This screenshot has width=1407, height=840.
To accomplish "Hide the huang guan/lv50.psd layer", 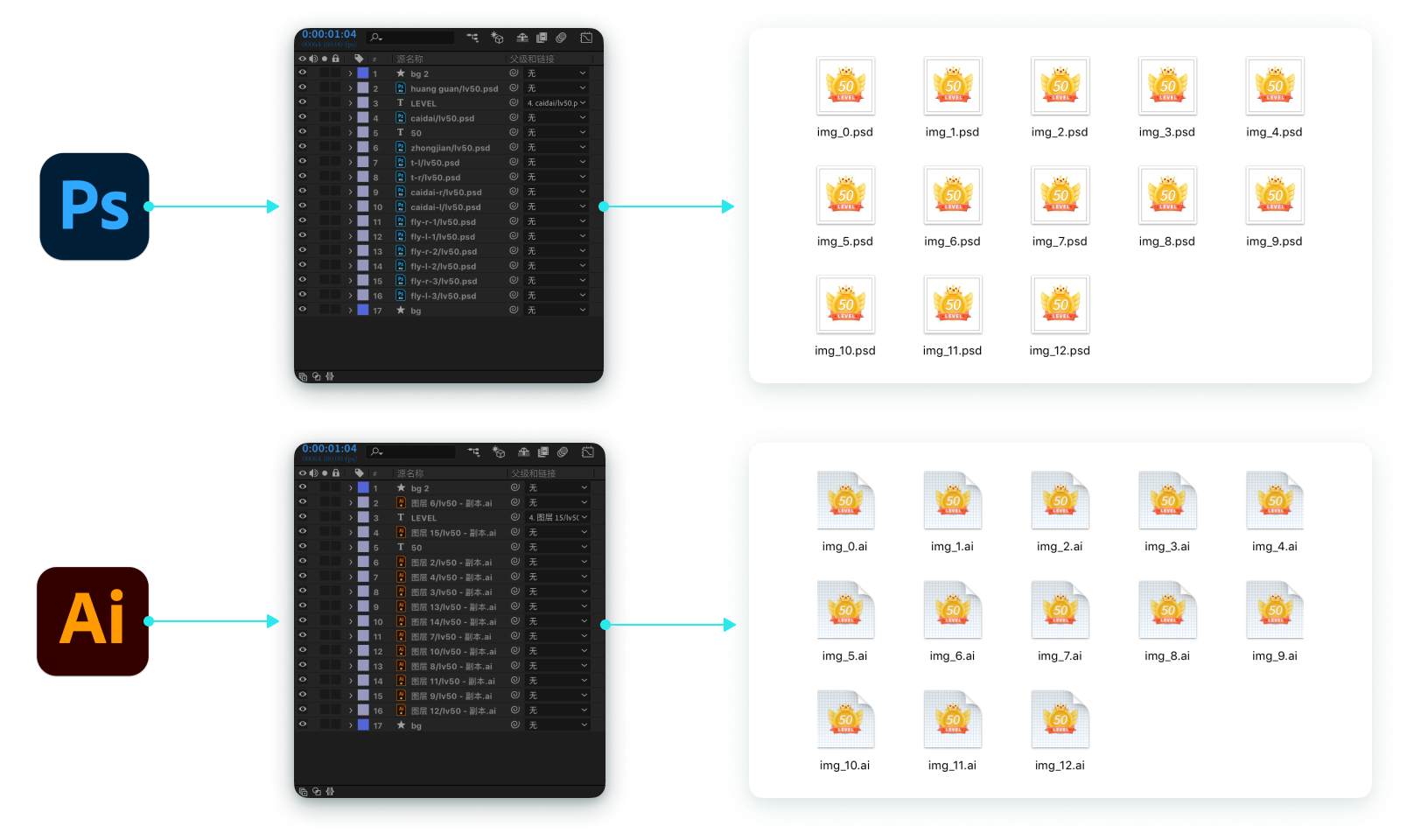I will click(x=303, y=87).
